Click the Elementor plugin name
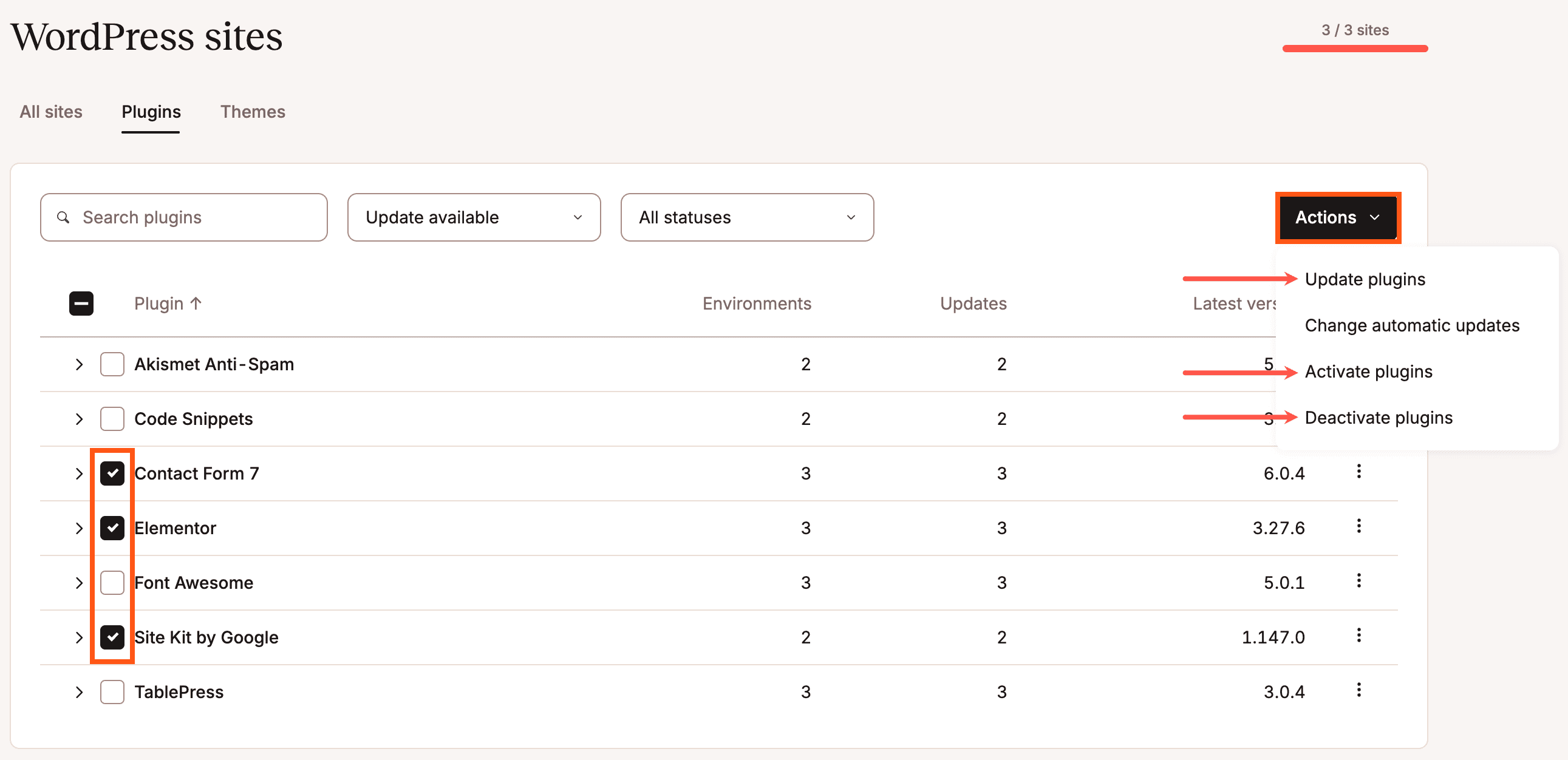The height and width of the screenshot is (760, 1568). [176, 528]
